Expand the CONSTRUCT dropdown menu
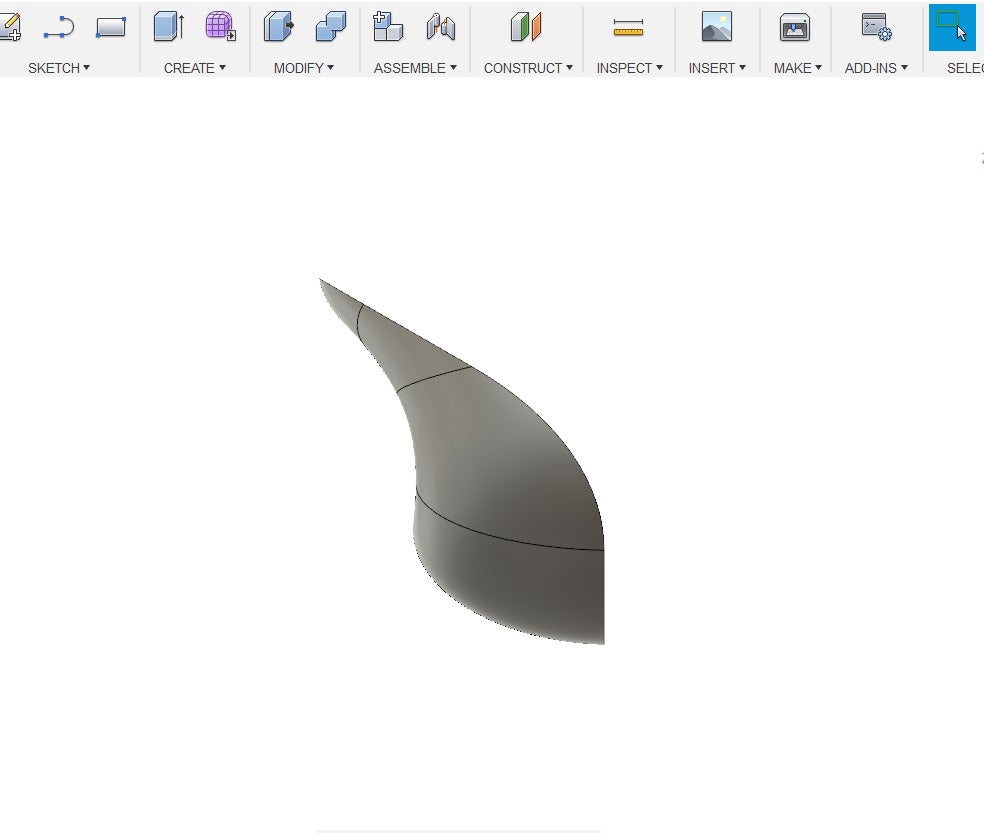This screenshot has height=833, width=984. pyautogui.click(x=528, y=68)
